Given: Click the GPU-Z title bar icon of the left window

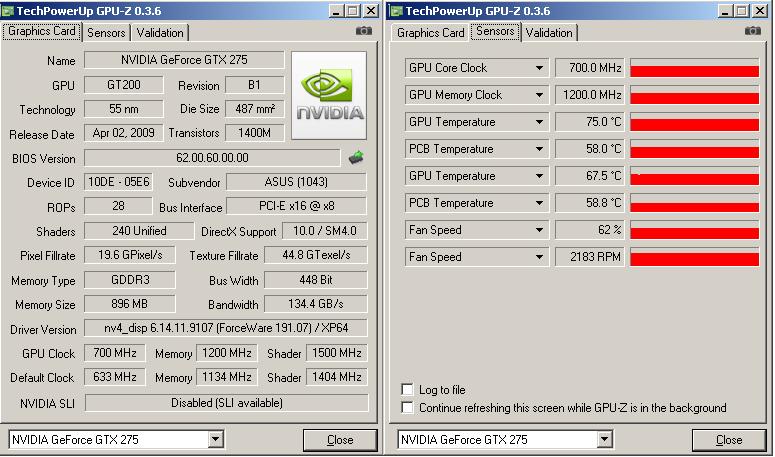Looking at the screenshot, I should point(7,11).
